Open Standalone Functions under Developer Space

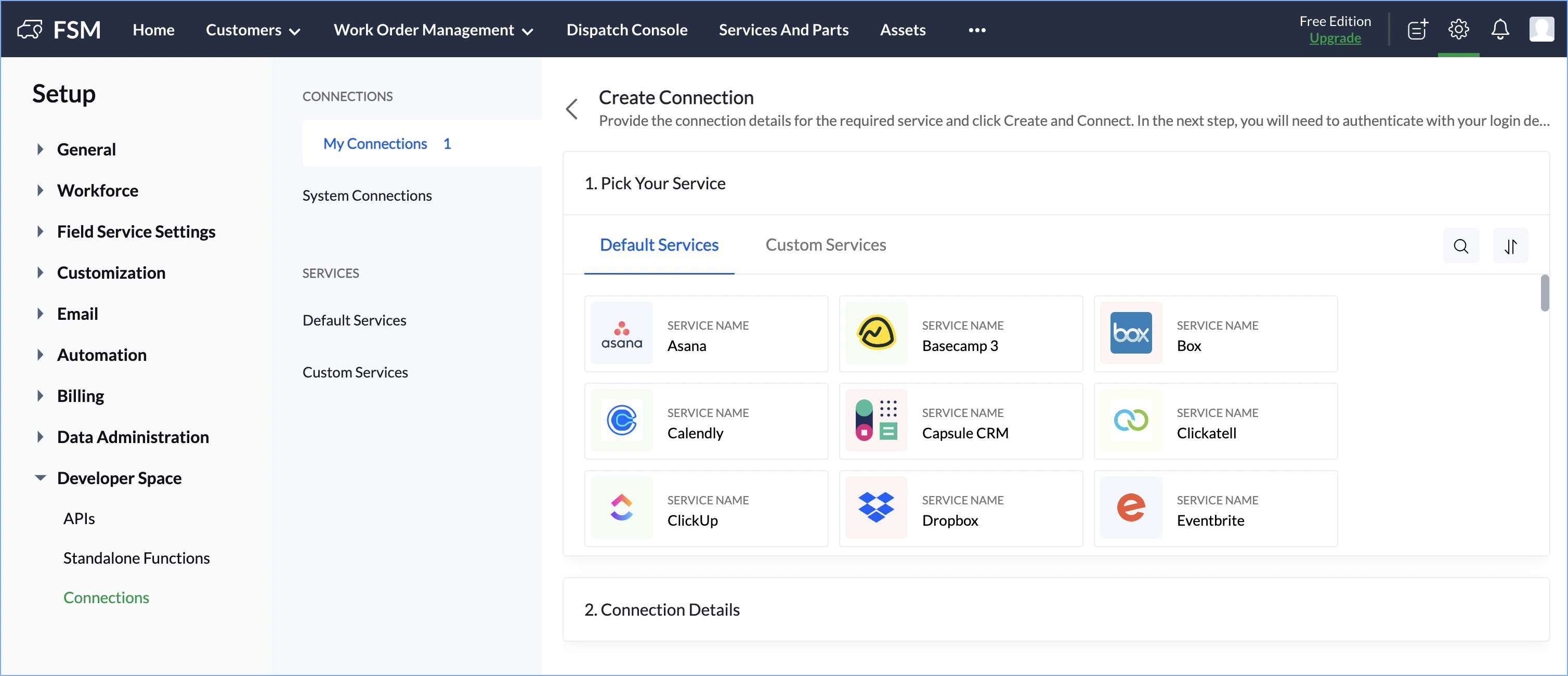[x=136, y=558]
